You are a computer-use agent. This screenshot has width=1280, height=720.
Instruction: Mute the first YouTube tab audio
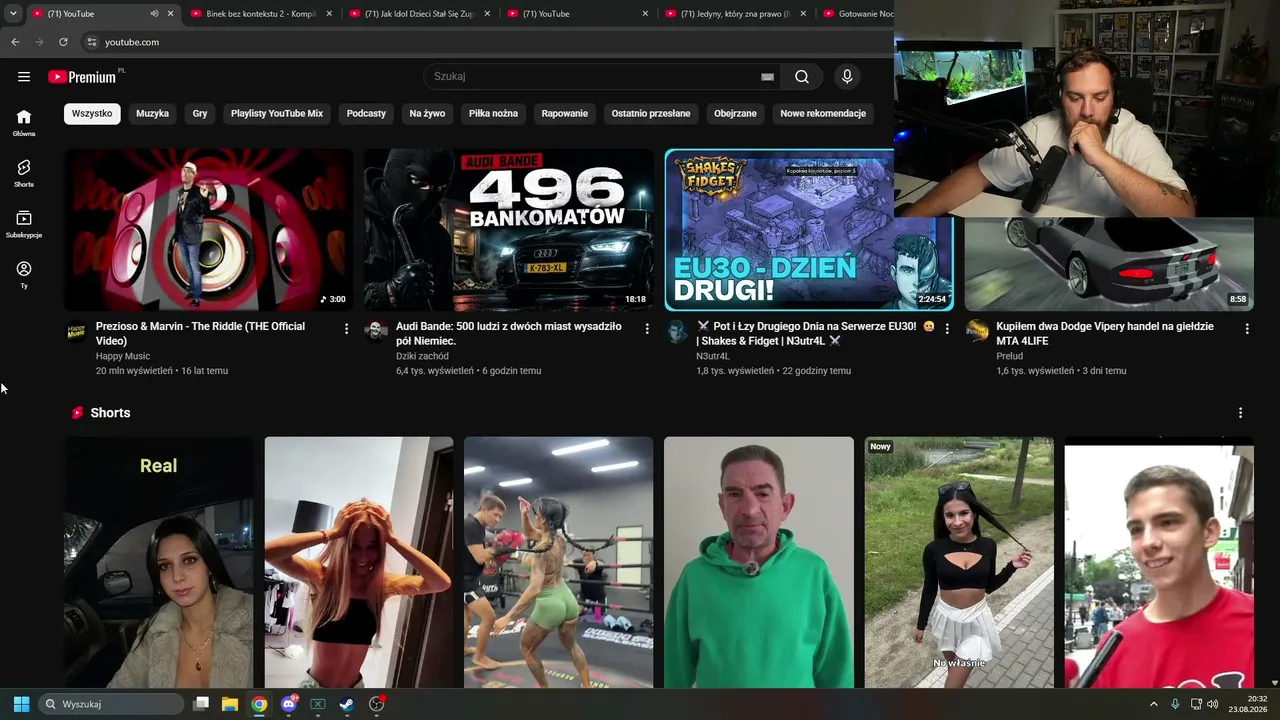154,14
